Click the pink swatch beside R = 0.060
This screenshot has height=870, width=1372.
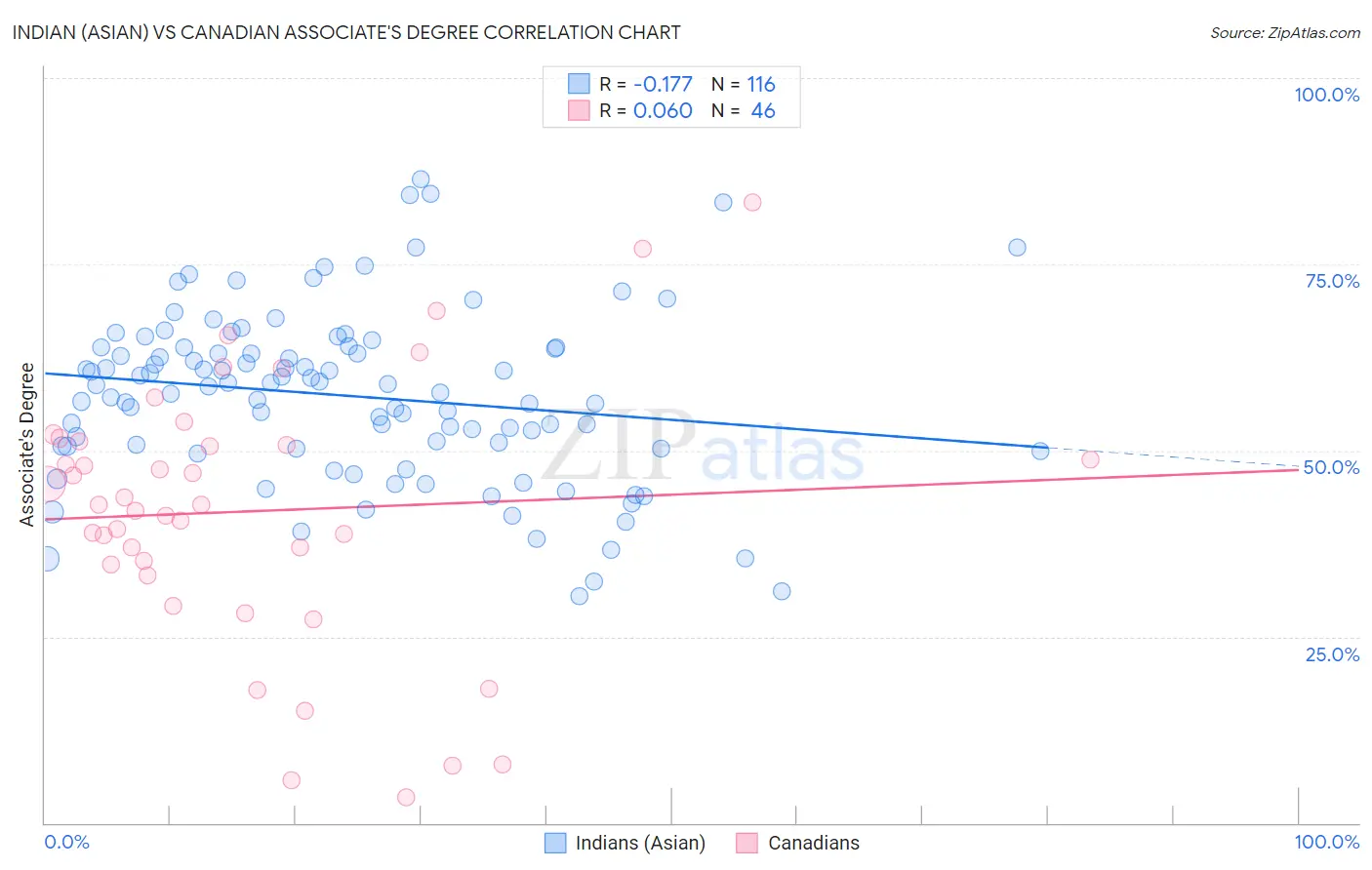579,110
